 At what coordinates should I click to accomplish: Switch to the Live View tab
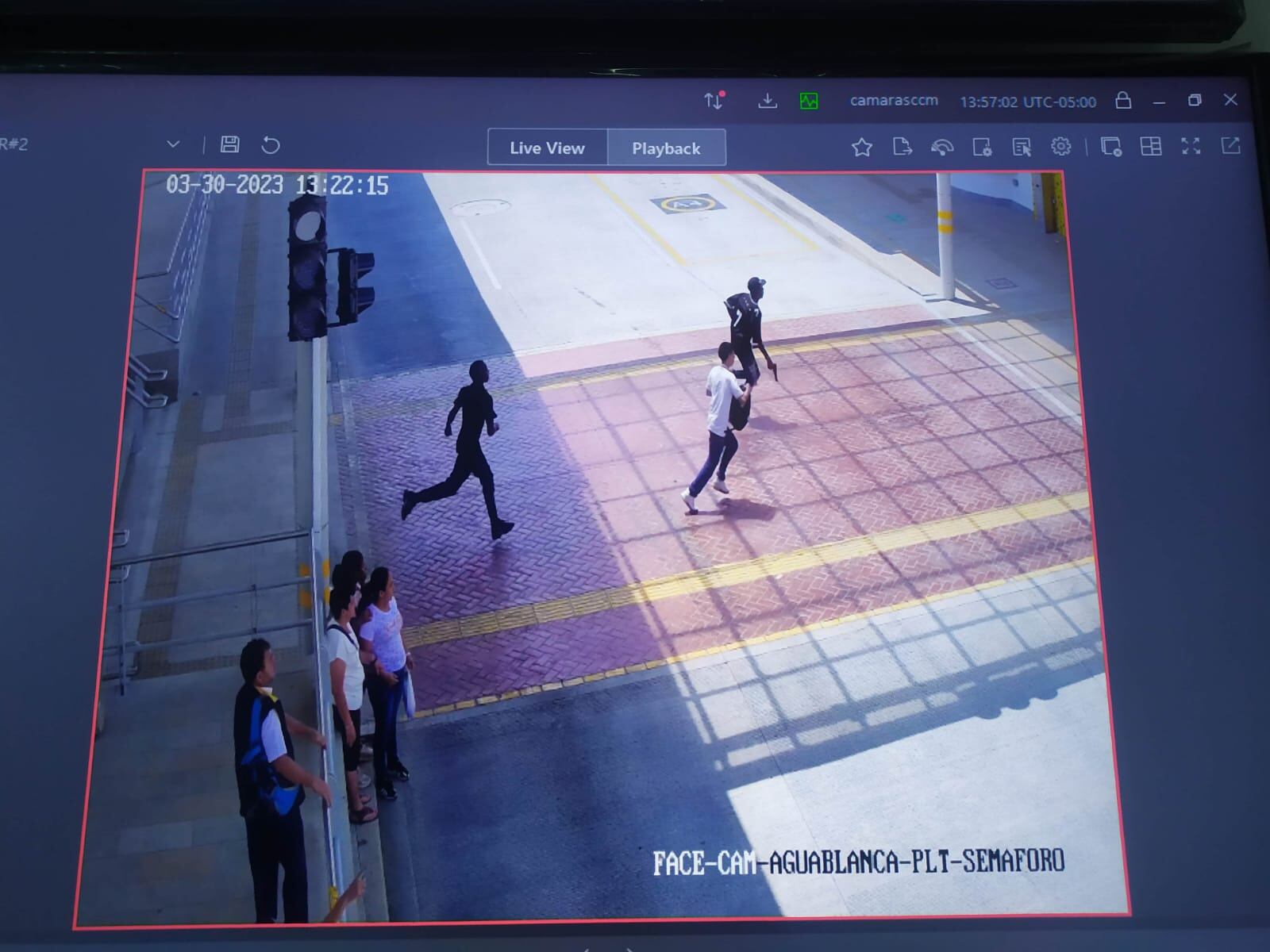[547, 148]
